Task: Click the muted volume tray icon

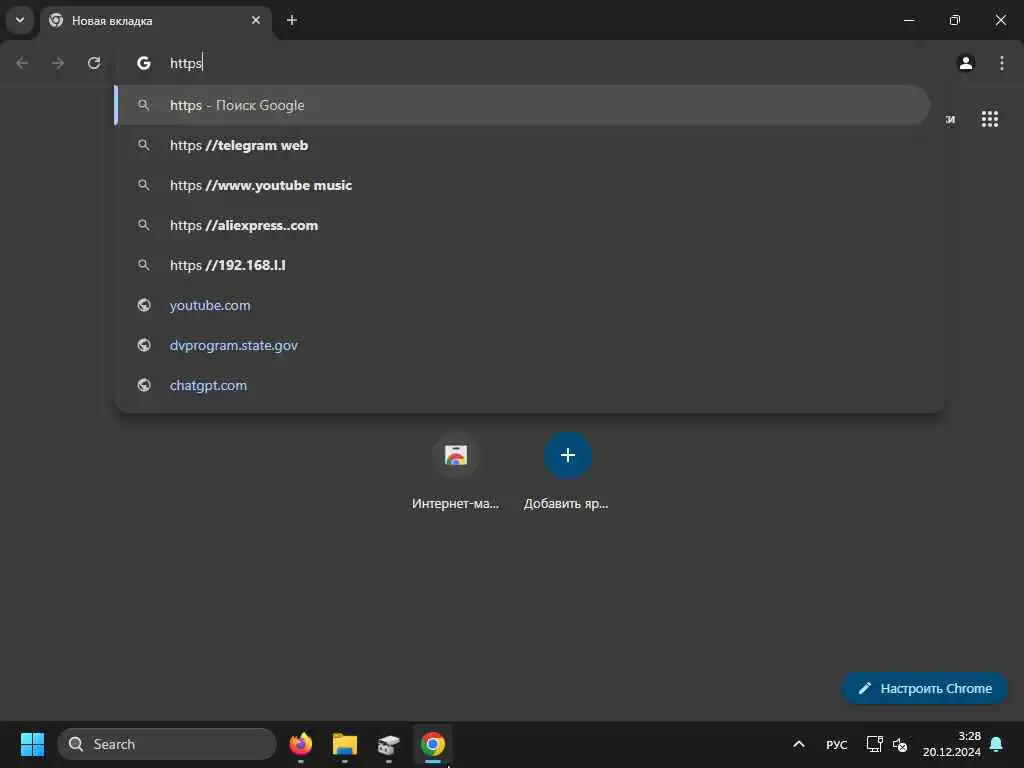Action: pos(900,744)
